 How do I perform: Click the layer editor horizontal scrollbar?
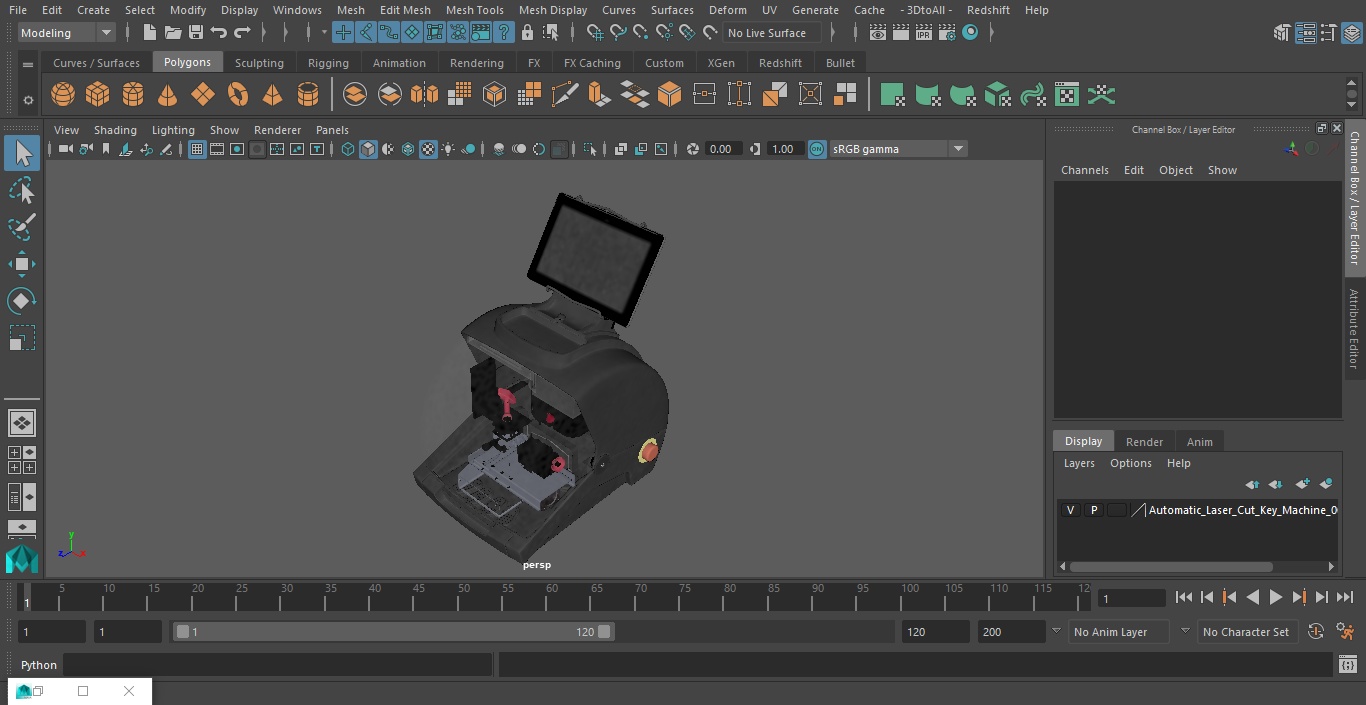[1170, 566]
